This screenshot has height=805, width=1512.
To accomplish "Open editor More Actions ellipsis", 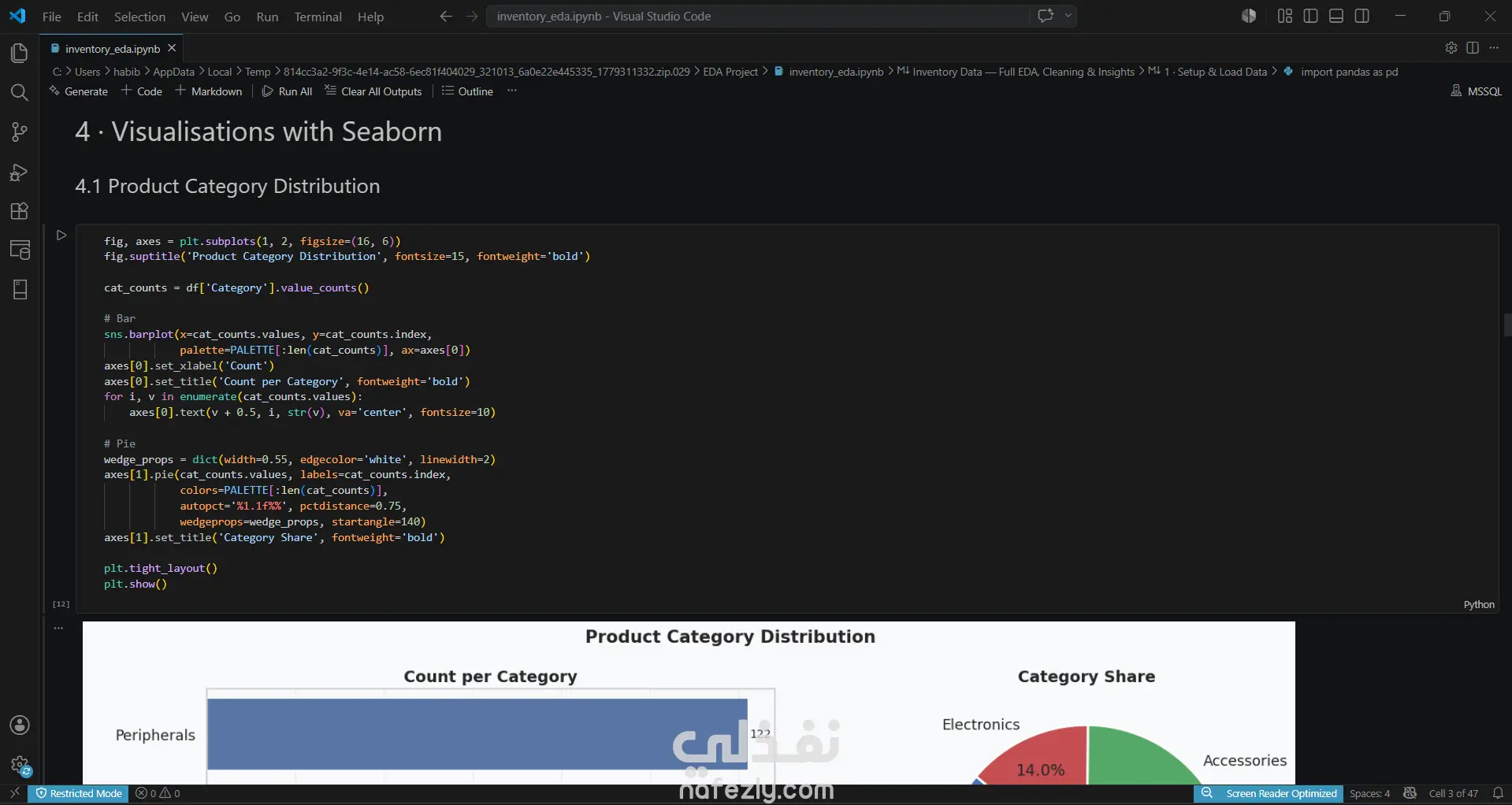I will (x=1494, y=47).
